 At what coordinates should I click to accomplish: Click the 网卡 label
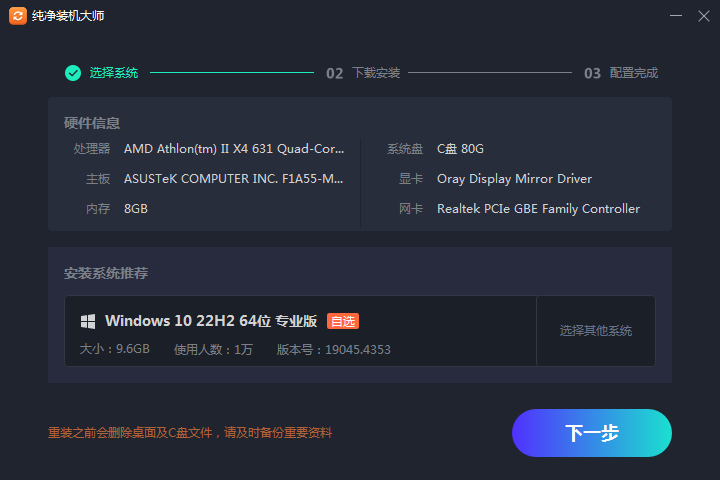pyautogui.click(x=411, y=209)
